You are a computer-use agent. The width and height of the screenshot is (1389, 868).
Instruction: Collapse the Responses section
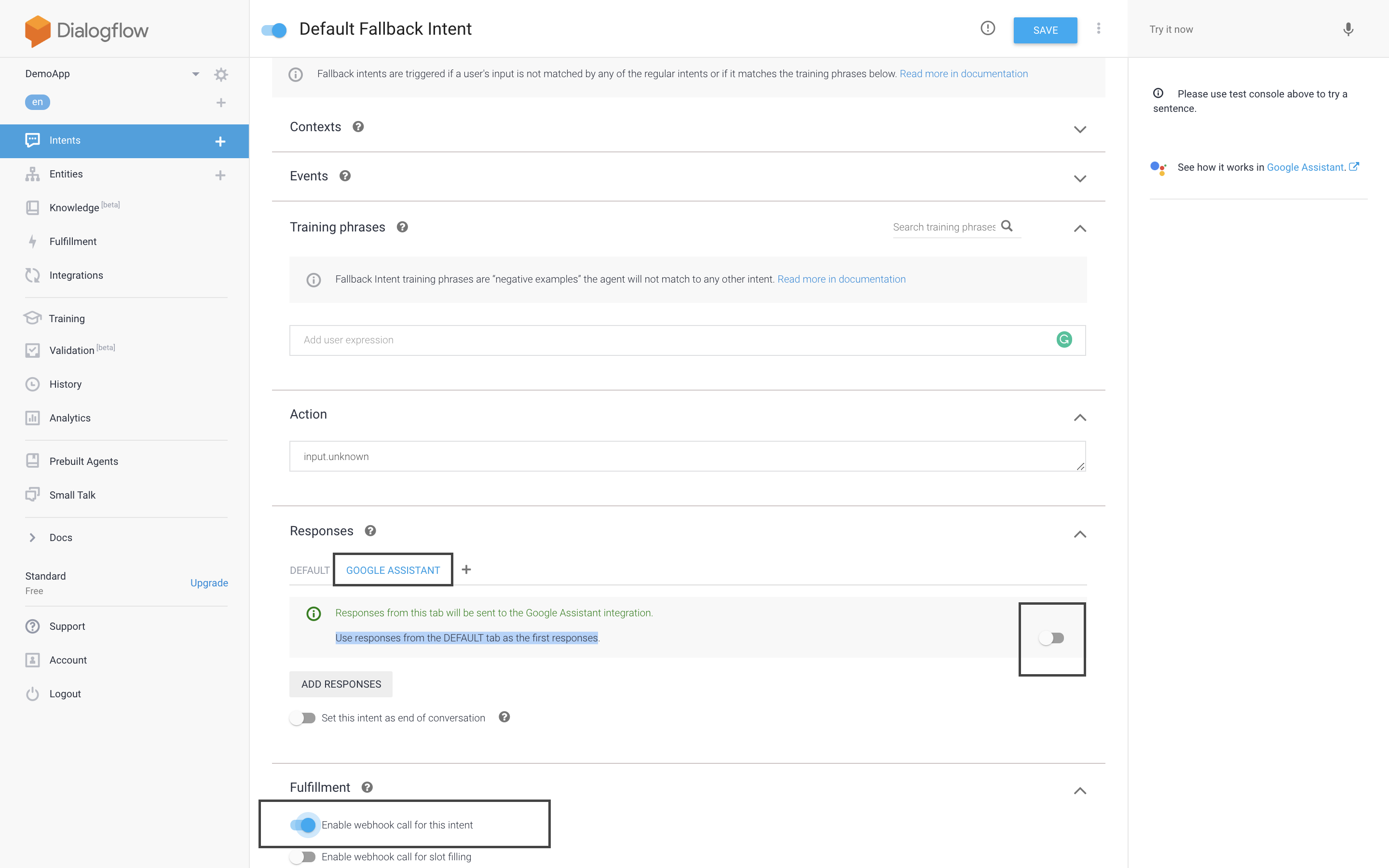click(x=1080, y=534)
